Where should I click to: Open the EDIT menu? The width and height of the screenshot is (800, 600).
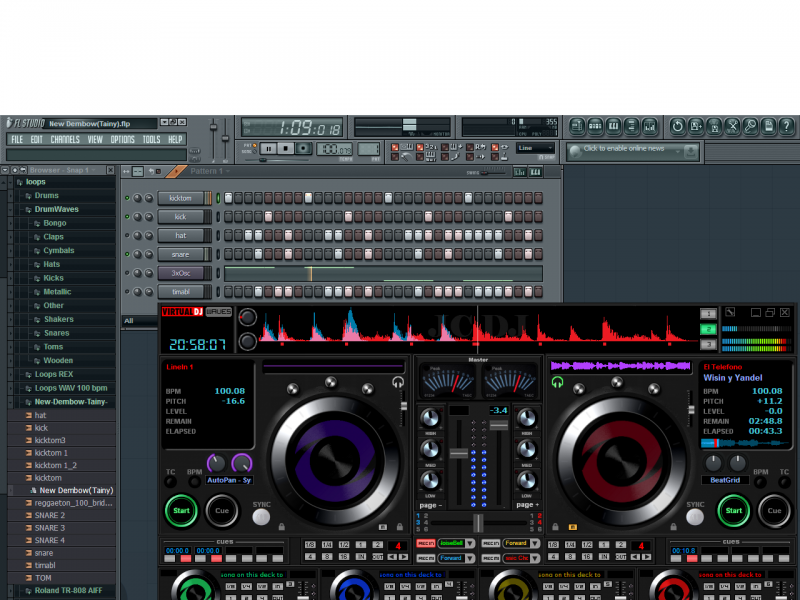(37, 139)
